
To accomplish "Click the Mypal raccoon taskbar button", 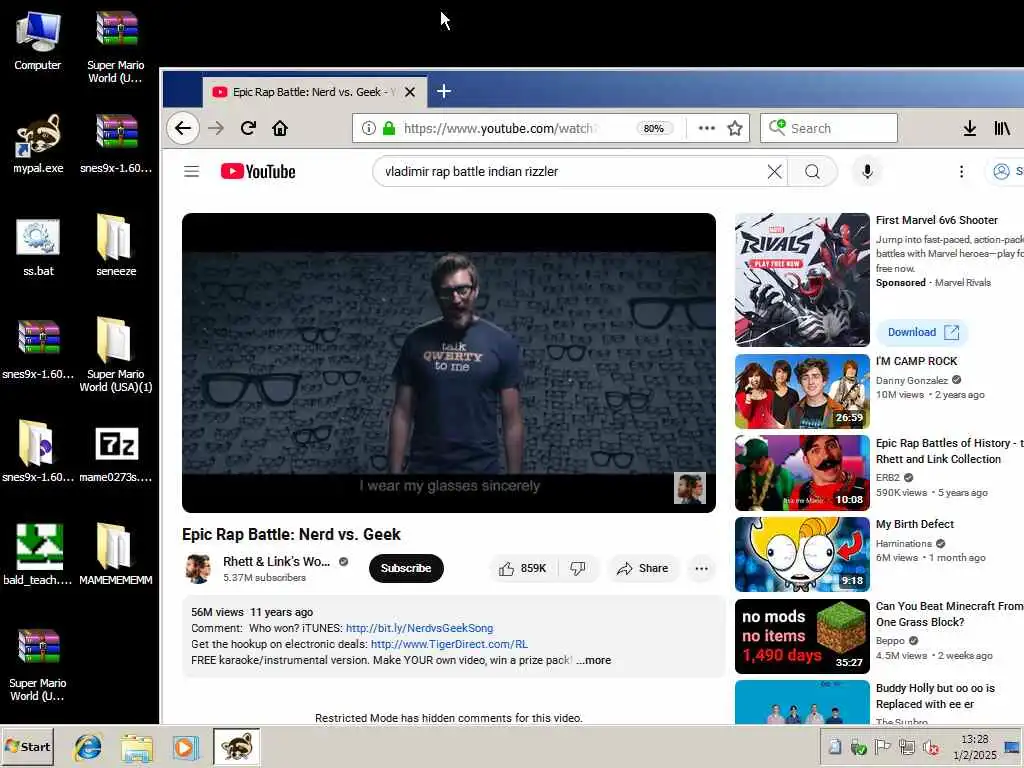I will (236, 746).
